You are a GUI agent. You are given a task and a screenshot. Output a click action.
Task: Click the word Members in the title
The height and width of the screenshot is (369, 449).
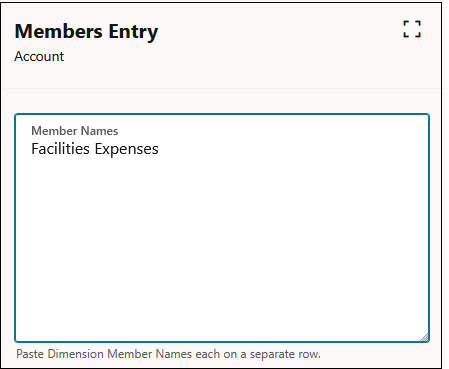[58, 31]
